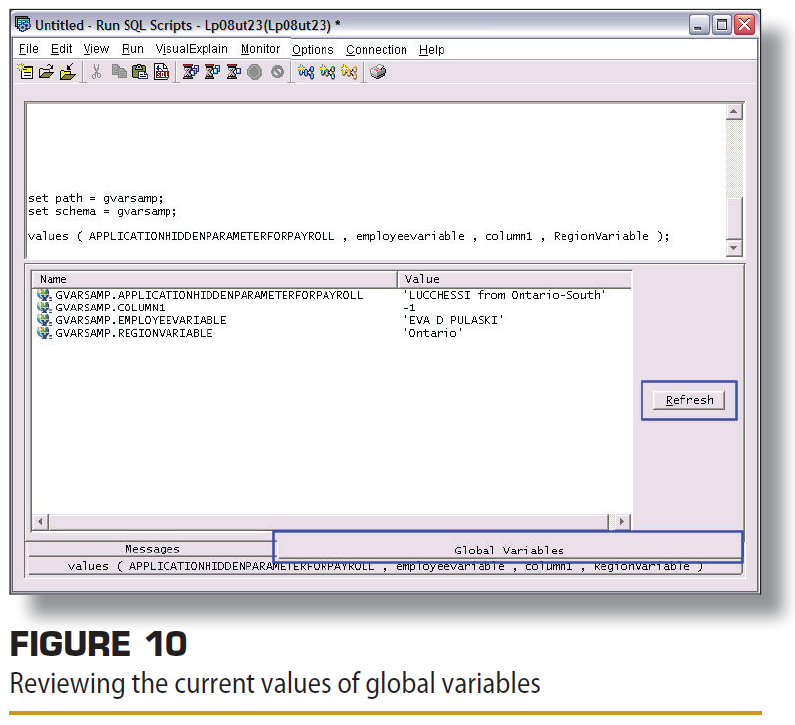Click the Print printer icon
The height and width of the screenshot is (725, 795).
pos(378,72)
